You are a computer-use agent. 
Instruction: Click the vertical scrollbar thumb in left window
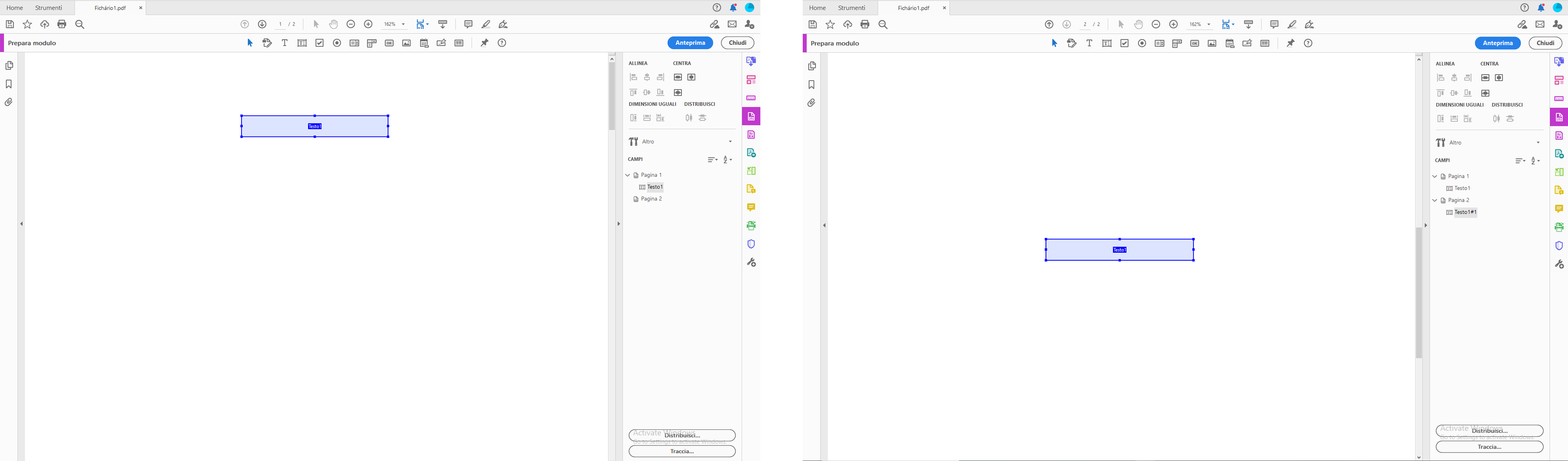coord(612,96)
